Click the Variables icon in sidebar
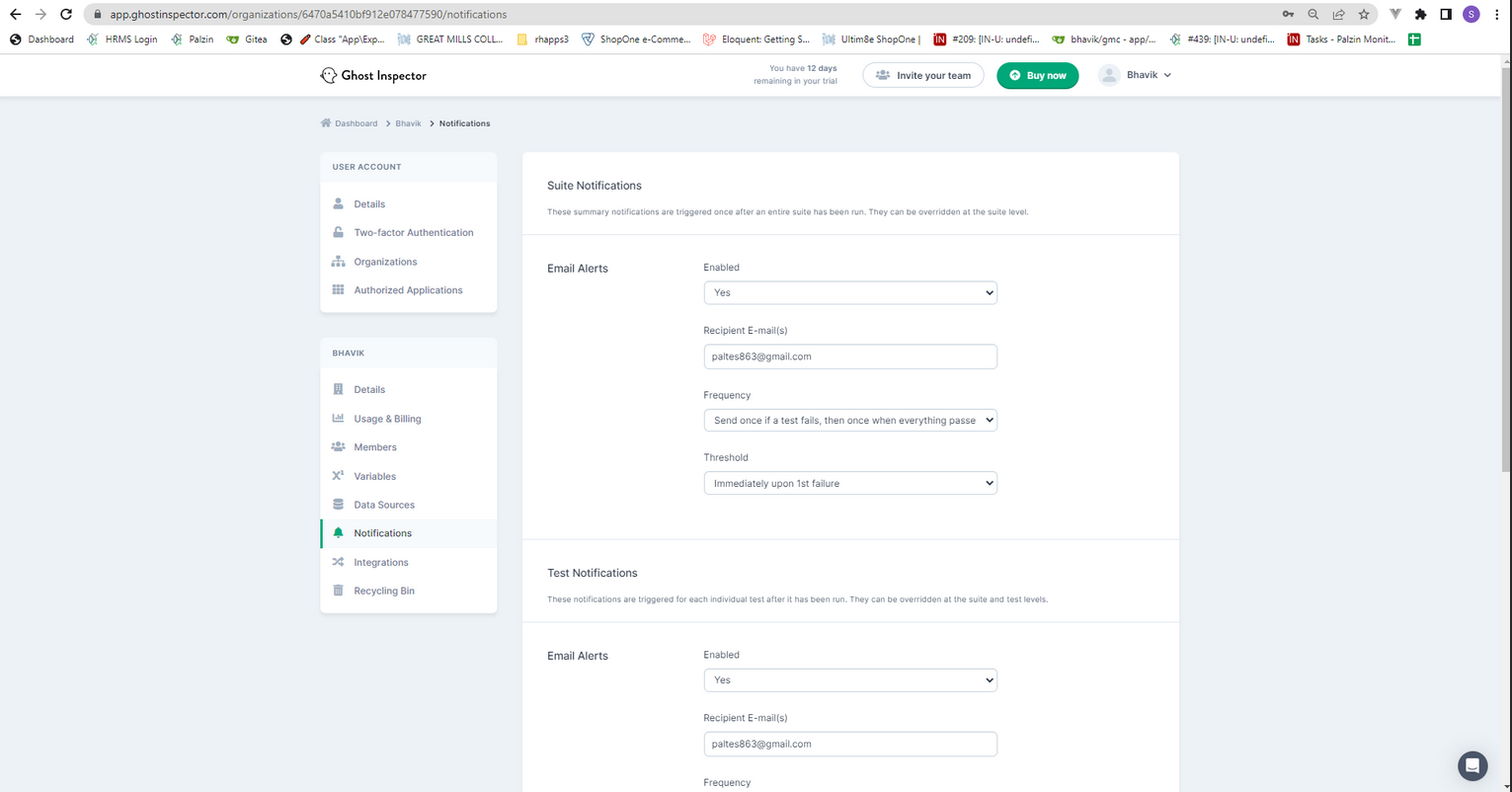 [x=338, y=476]
